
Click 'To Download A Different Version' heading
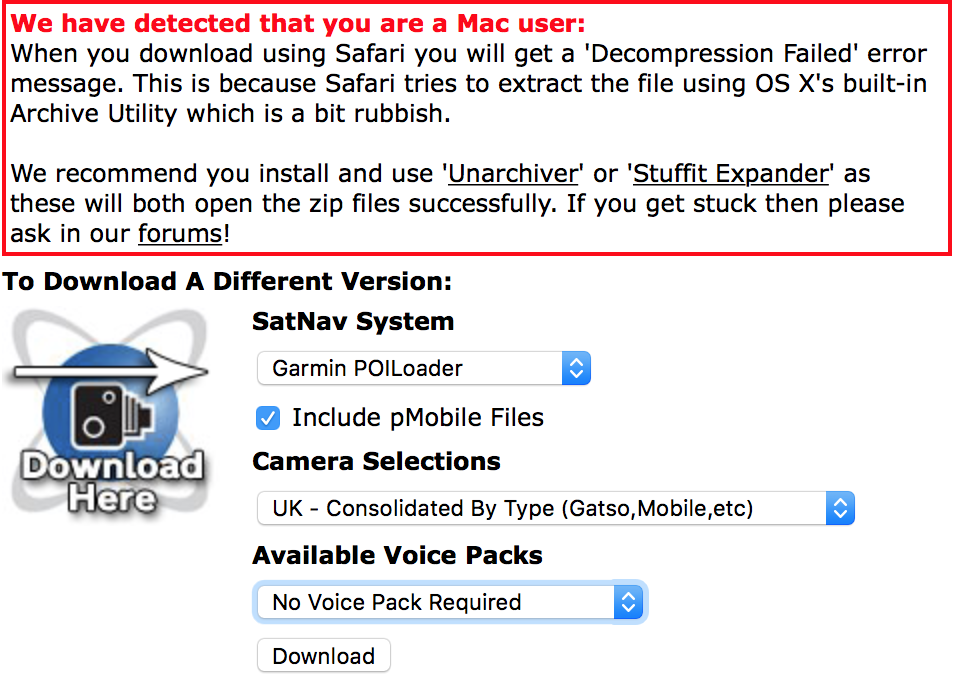coord(227,281)
